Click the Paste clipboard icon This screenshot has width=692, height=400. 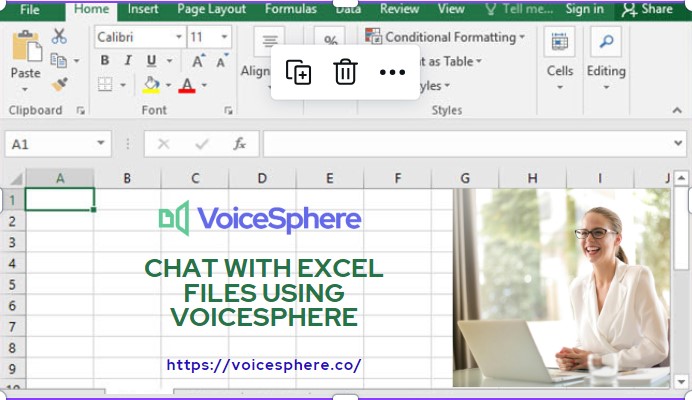tap(26, 46)
